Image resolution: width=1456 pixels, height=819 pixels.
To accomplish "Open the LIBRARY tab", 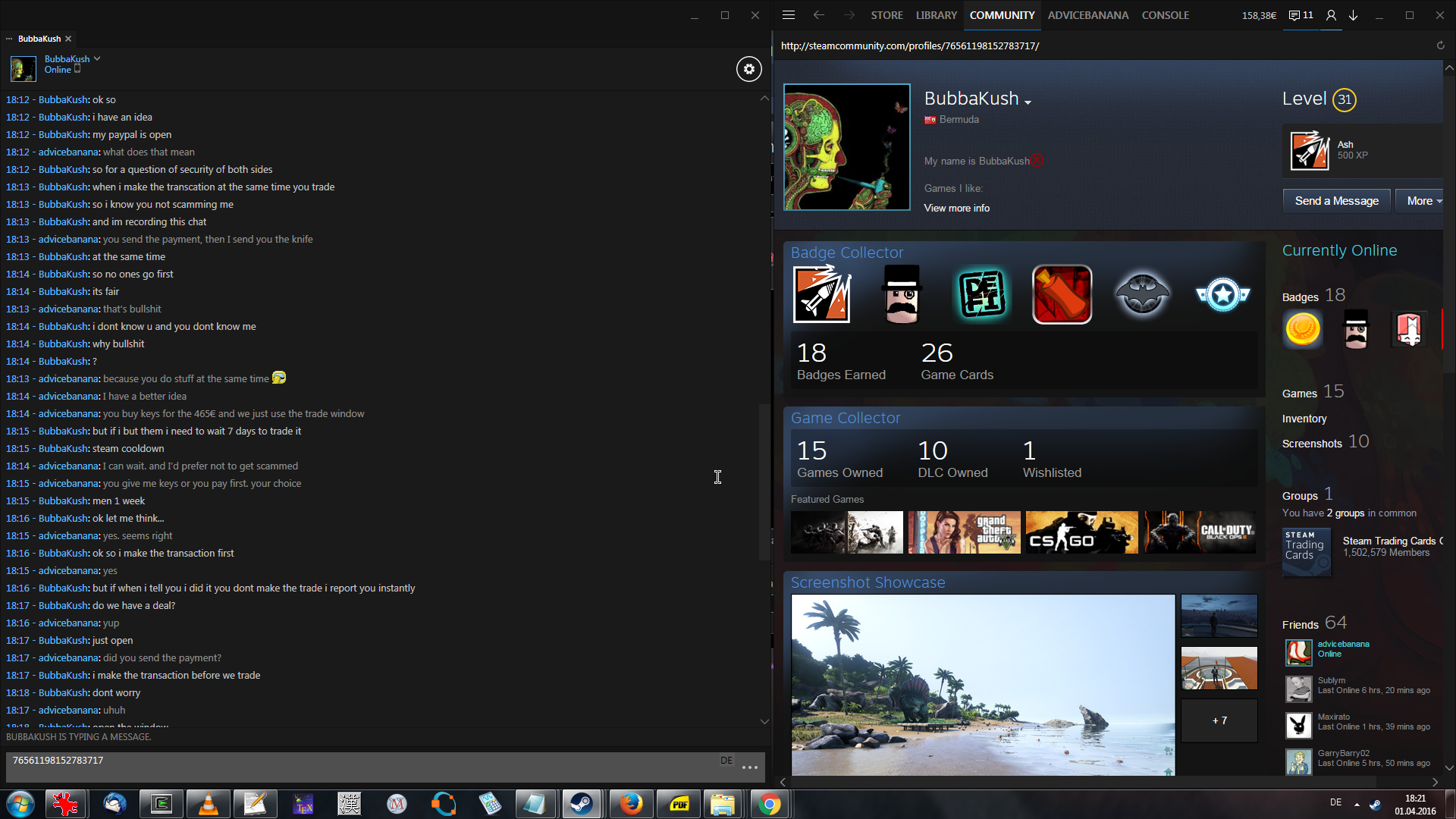I will coord(936,15).
